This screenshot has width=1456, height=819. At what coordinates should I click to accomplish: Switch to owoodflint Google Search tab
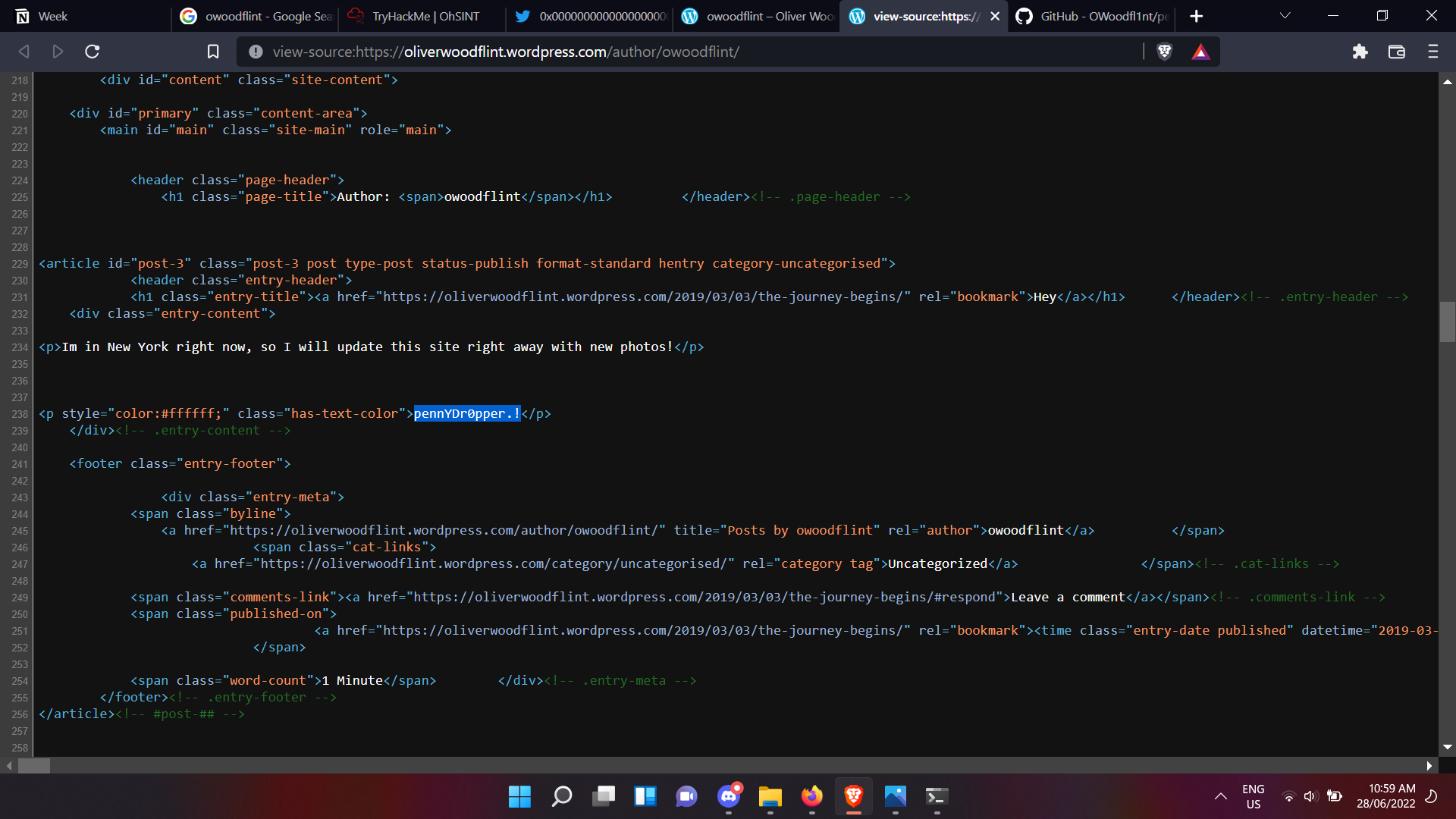click(x=256, y=16)
